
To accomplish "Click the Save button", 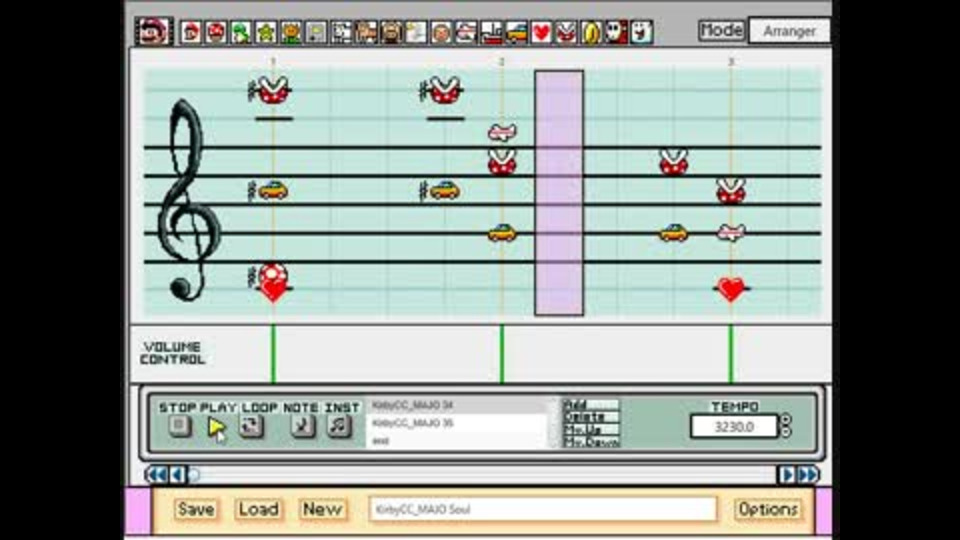I will point(195,509).
